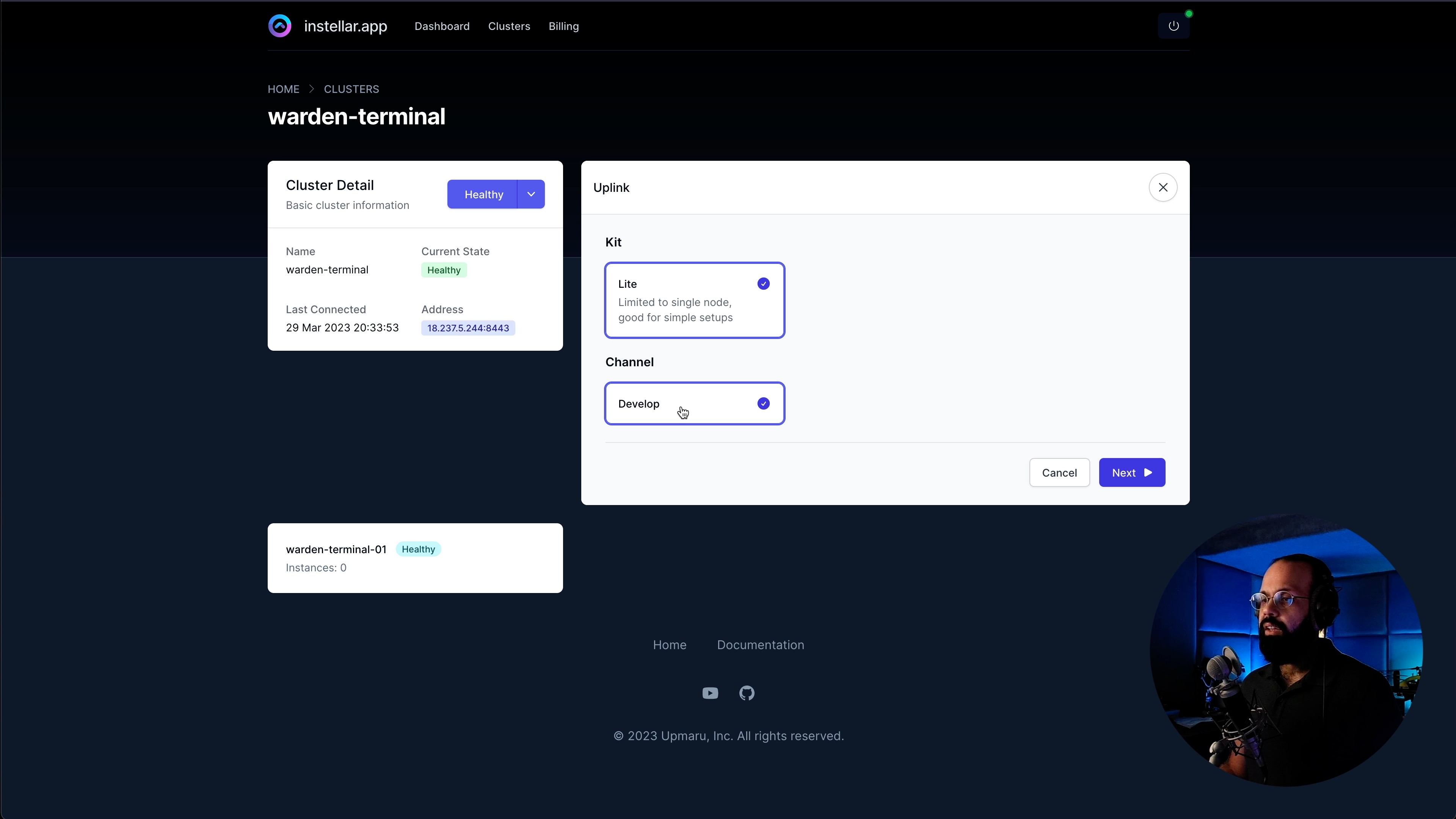Open the Billing nav item
The height and width of the screenshot is (819, 1456).
pos(563,26)
